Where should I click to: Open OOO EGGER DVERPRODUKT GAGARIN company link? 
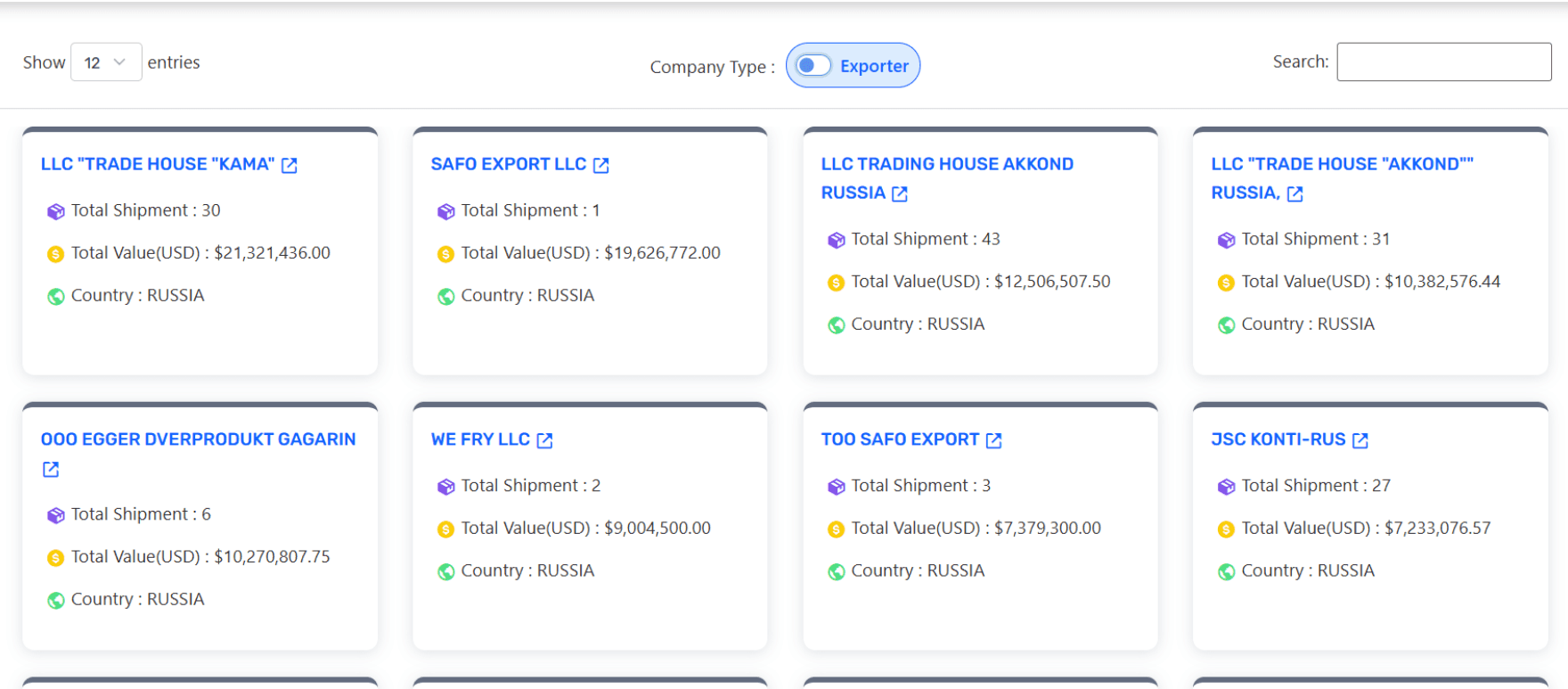198,439
